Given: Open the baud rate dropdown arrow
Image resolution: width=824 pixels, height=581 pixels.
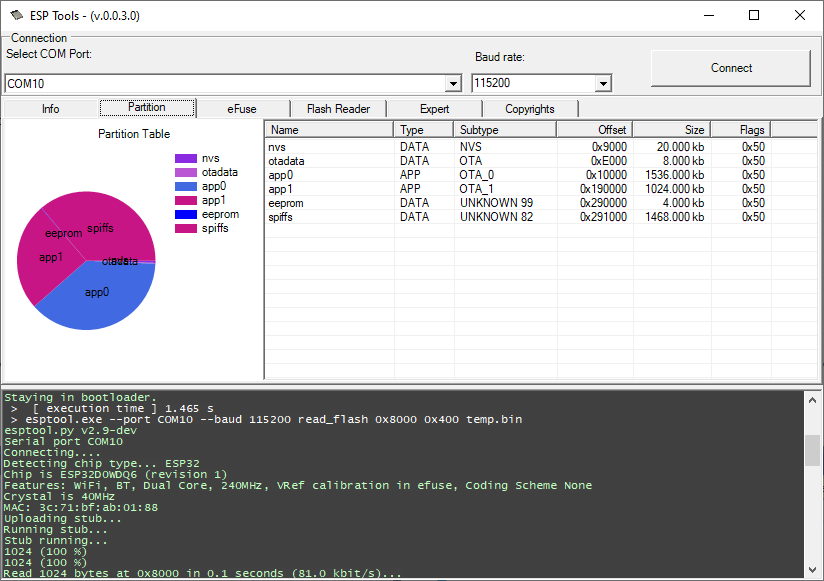Looking at the screenshot, I should [603, 83].
